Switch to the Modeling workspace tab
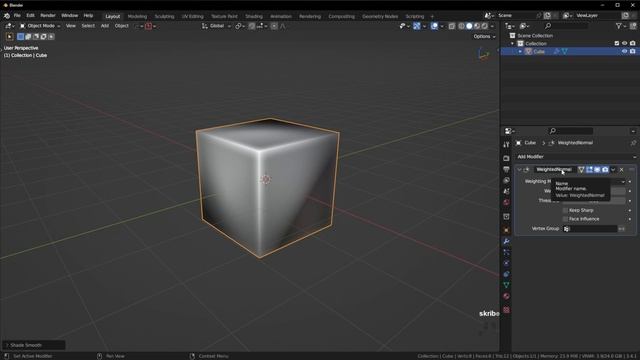 (137, 16)
